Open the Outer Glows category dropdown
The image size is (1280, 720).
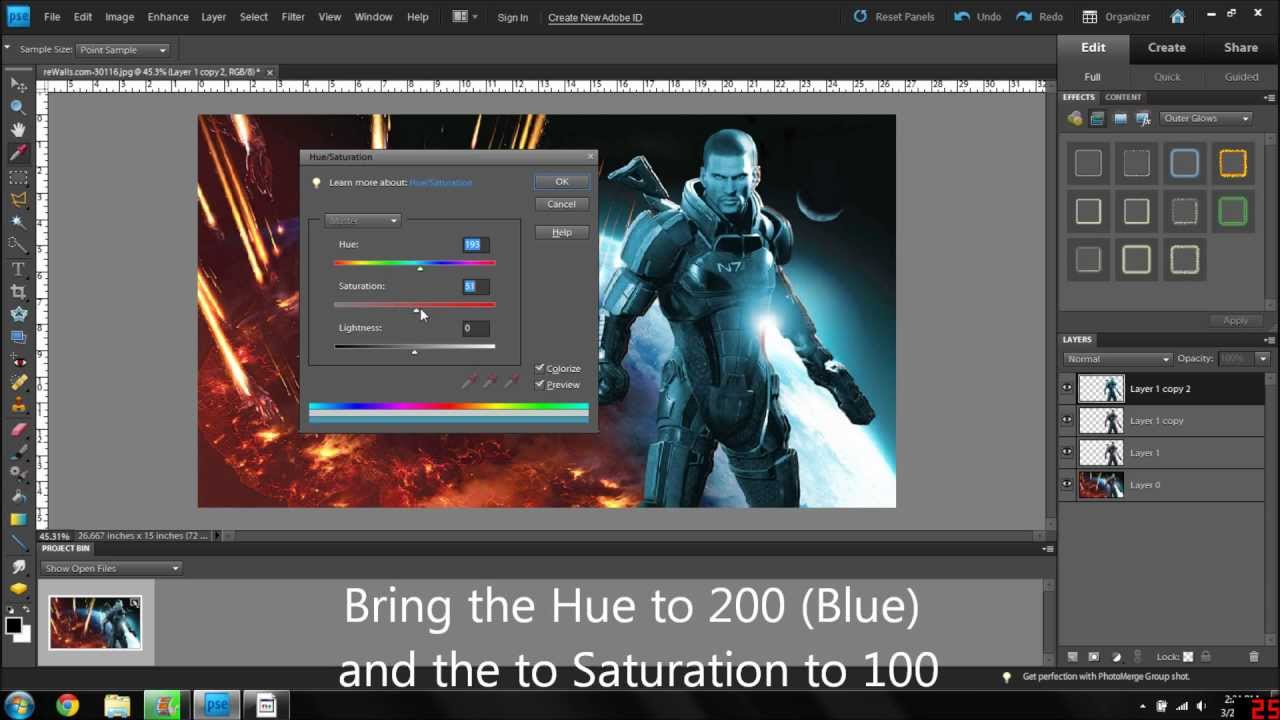[x=1207, y=118]
